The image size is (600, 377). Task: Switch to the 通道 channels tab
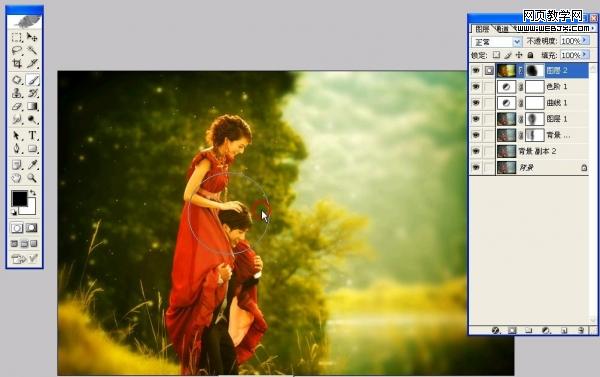point(502,29)
